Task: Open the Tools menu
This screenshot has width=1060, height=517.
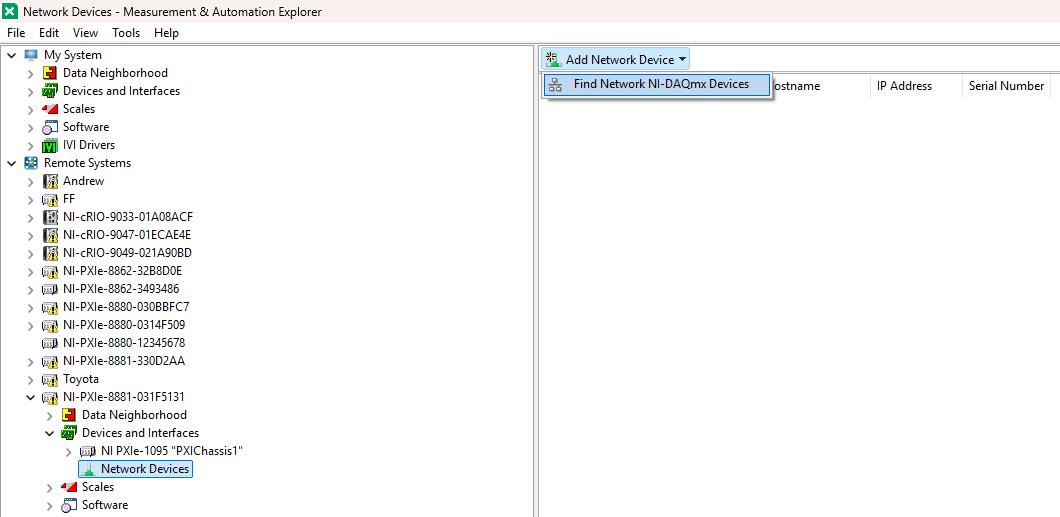Action: pos(126,33)
